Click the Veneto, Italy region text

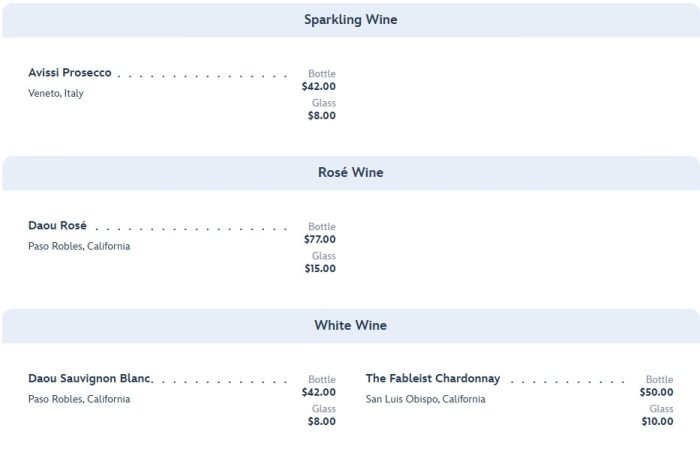pyautogui.click(x=56, y=94)
